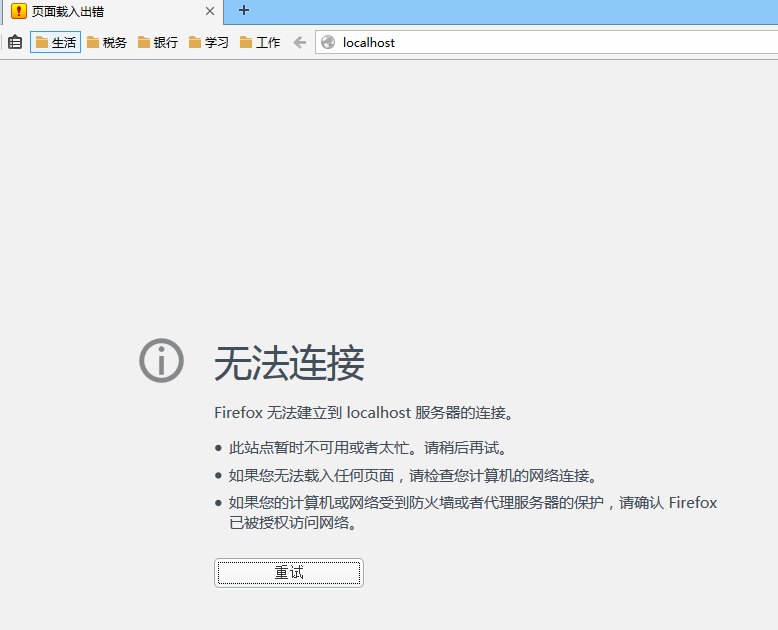778x630 pixels.
Task: Open the 学习 bookmark folder
Action: (x=209, y=42)
